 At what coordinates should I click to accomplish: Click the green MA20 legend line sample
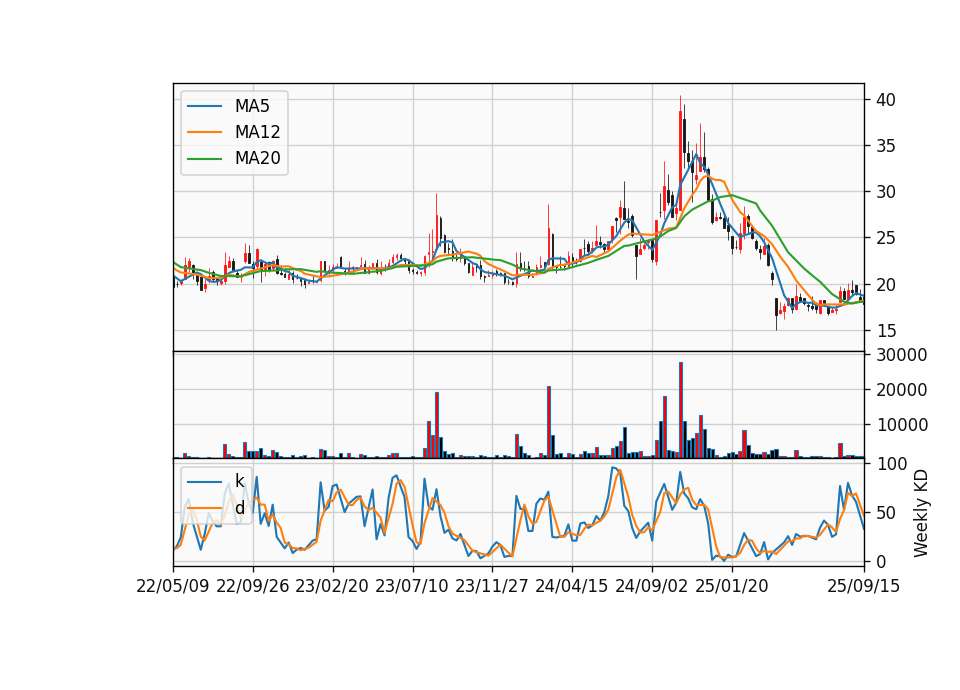pos(204,158)
